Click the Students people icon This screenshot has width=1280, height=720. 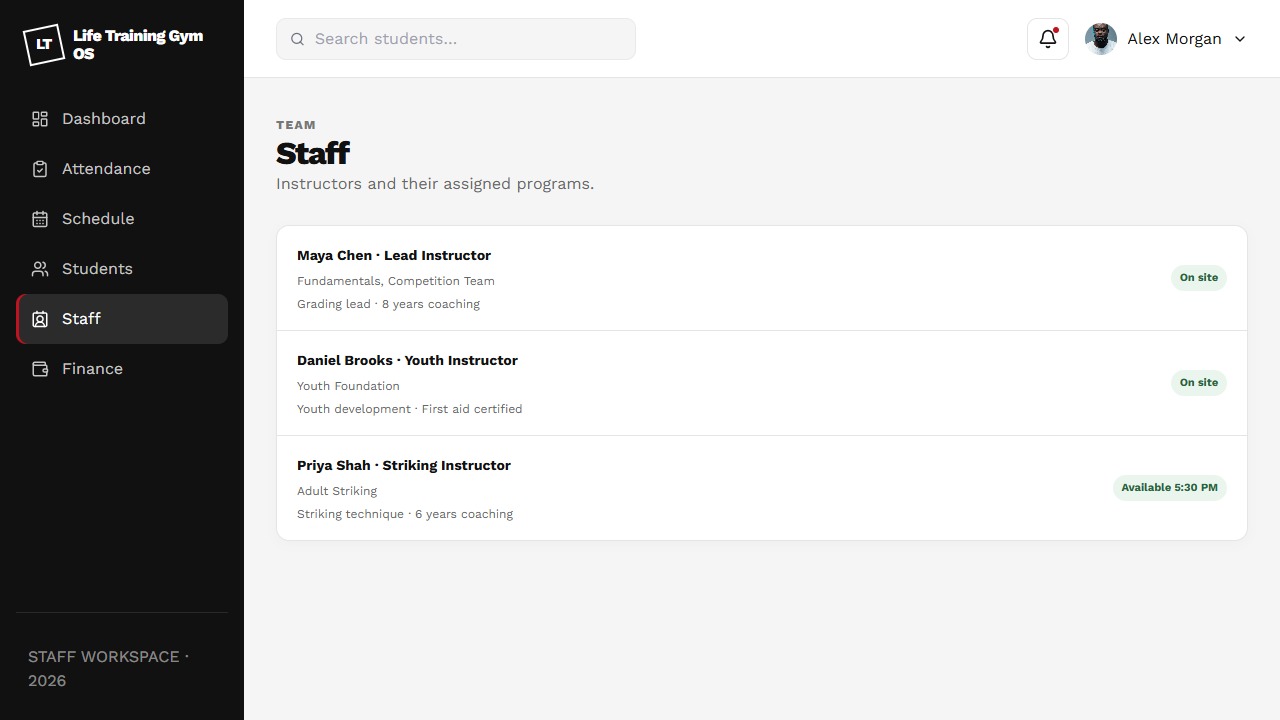40,269
